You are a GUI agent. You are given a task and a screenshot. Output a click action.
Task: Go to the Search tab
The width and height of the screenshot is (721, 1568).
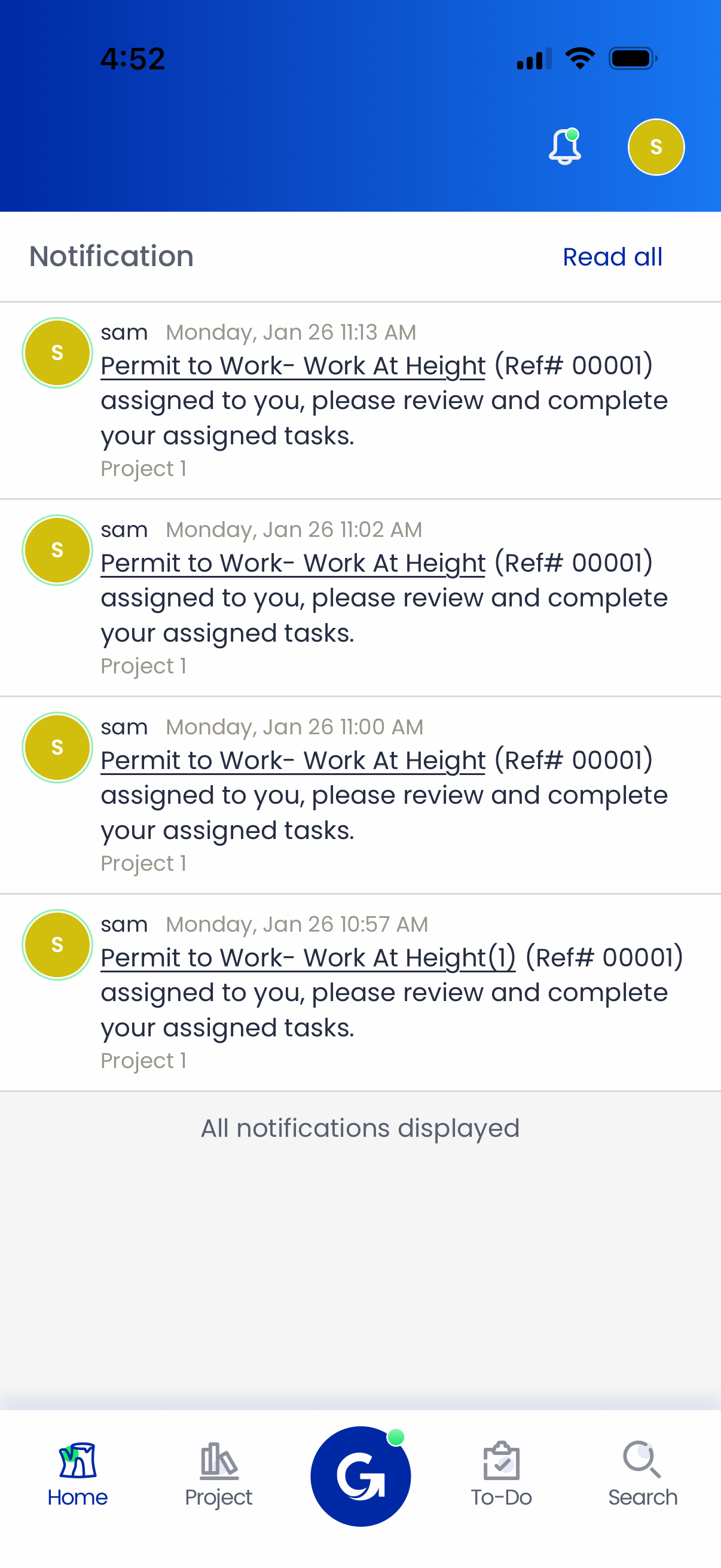643,1474
